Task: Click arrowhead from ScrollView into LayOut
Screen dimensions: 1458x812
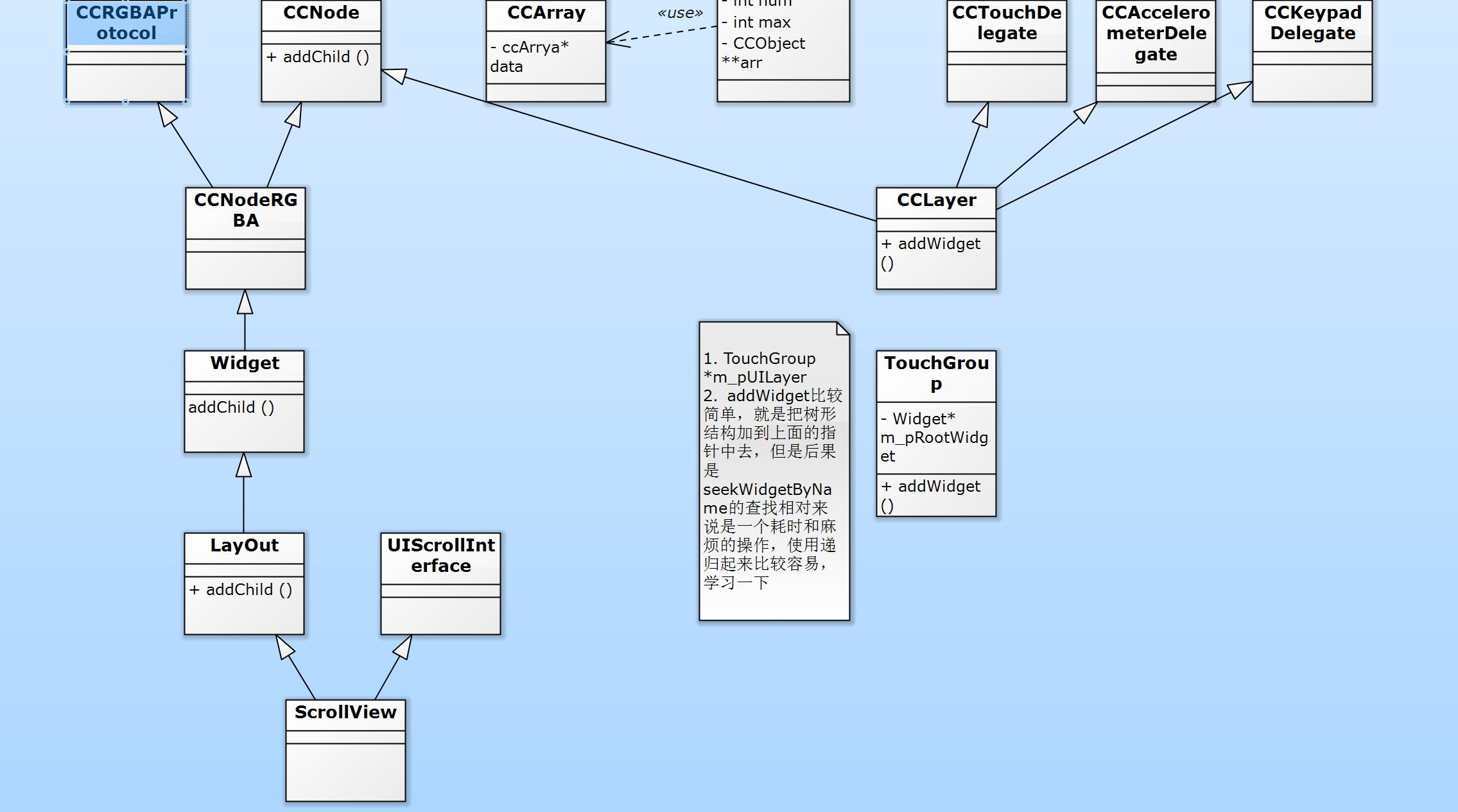Action: pos(284,646)
